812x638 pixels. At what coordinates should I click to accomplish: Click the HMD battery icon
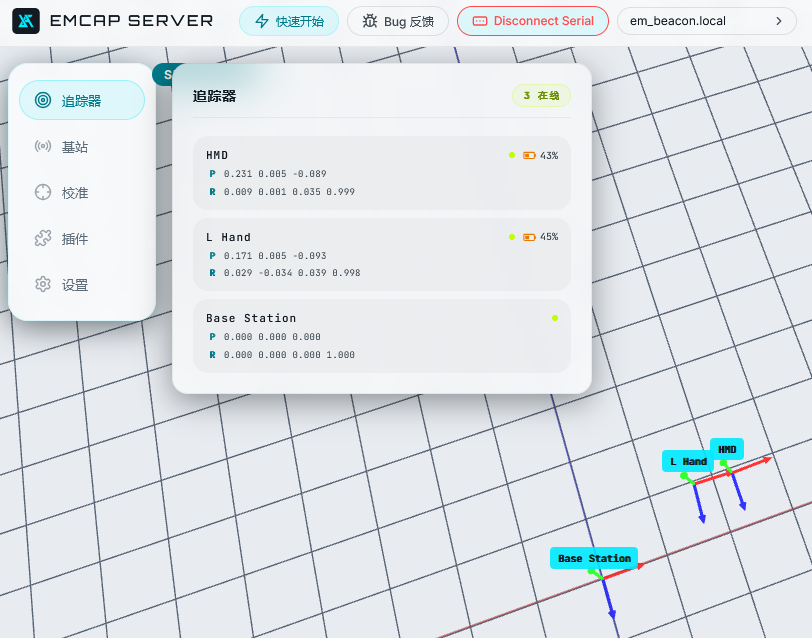[529, 155]
